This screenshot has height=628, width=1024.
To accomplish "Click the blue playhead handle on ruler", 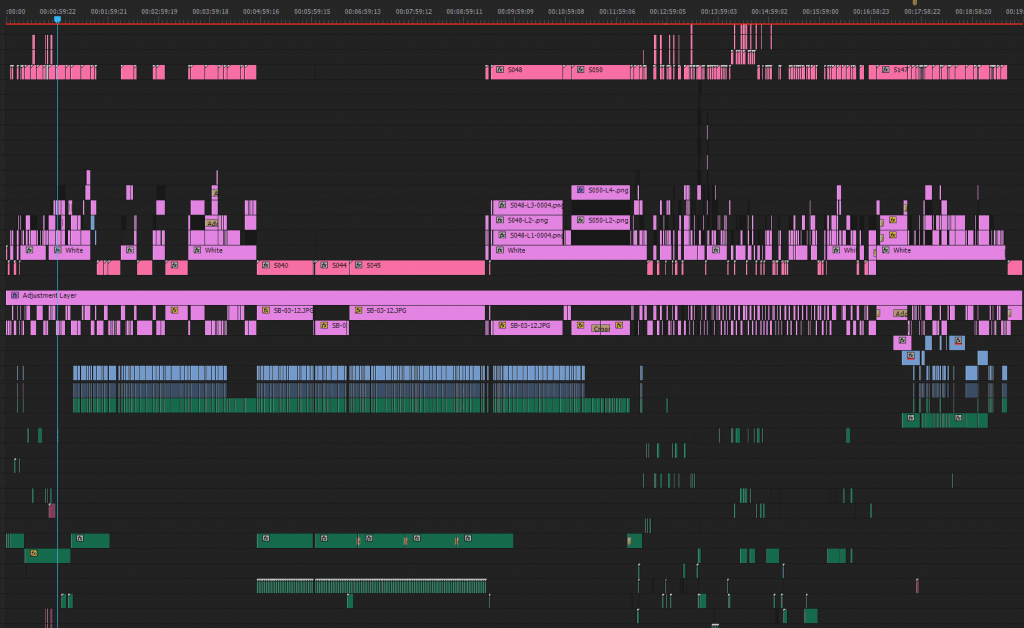I will [57, 19].
